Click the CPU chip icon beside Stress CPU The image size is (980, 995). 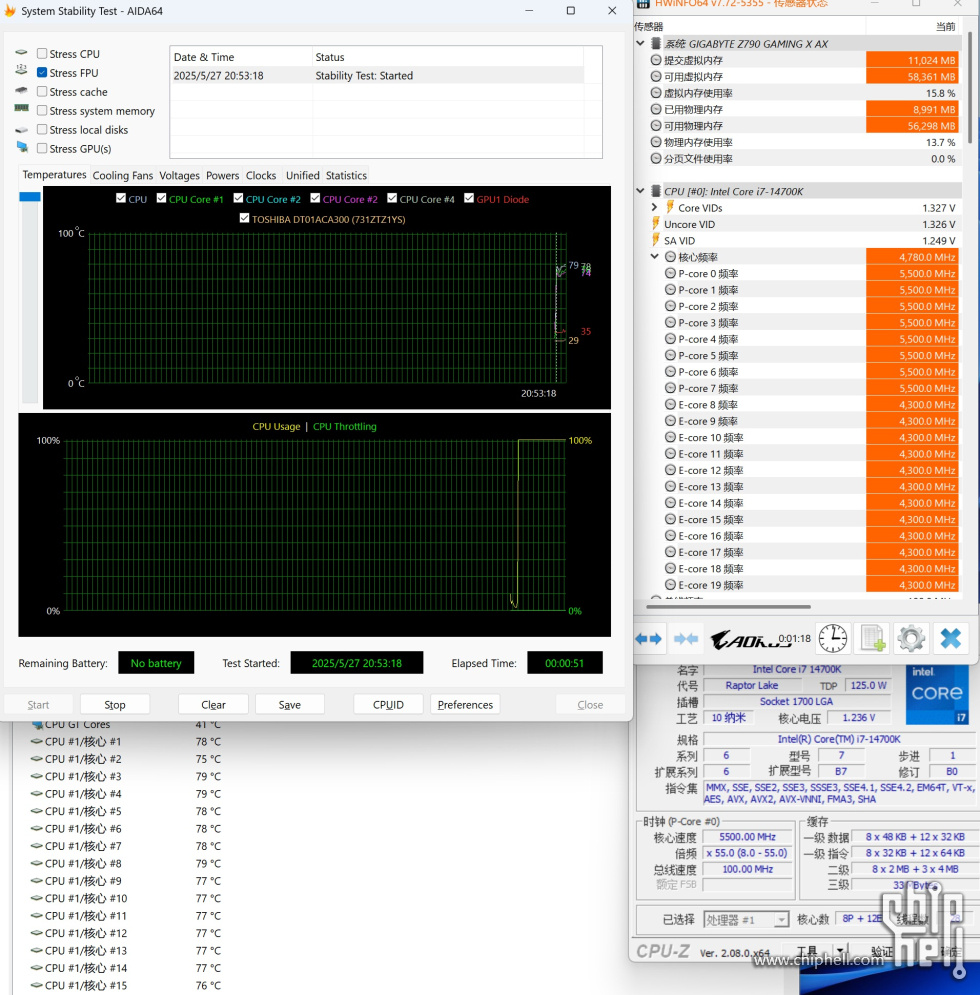click(x=22, y=53)
